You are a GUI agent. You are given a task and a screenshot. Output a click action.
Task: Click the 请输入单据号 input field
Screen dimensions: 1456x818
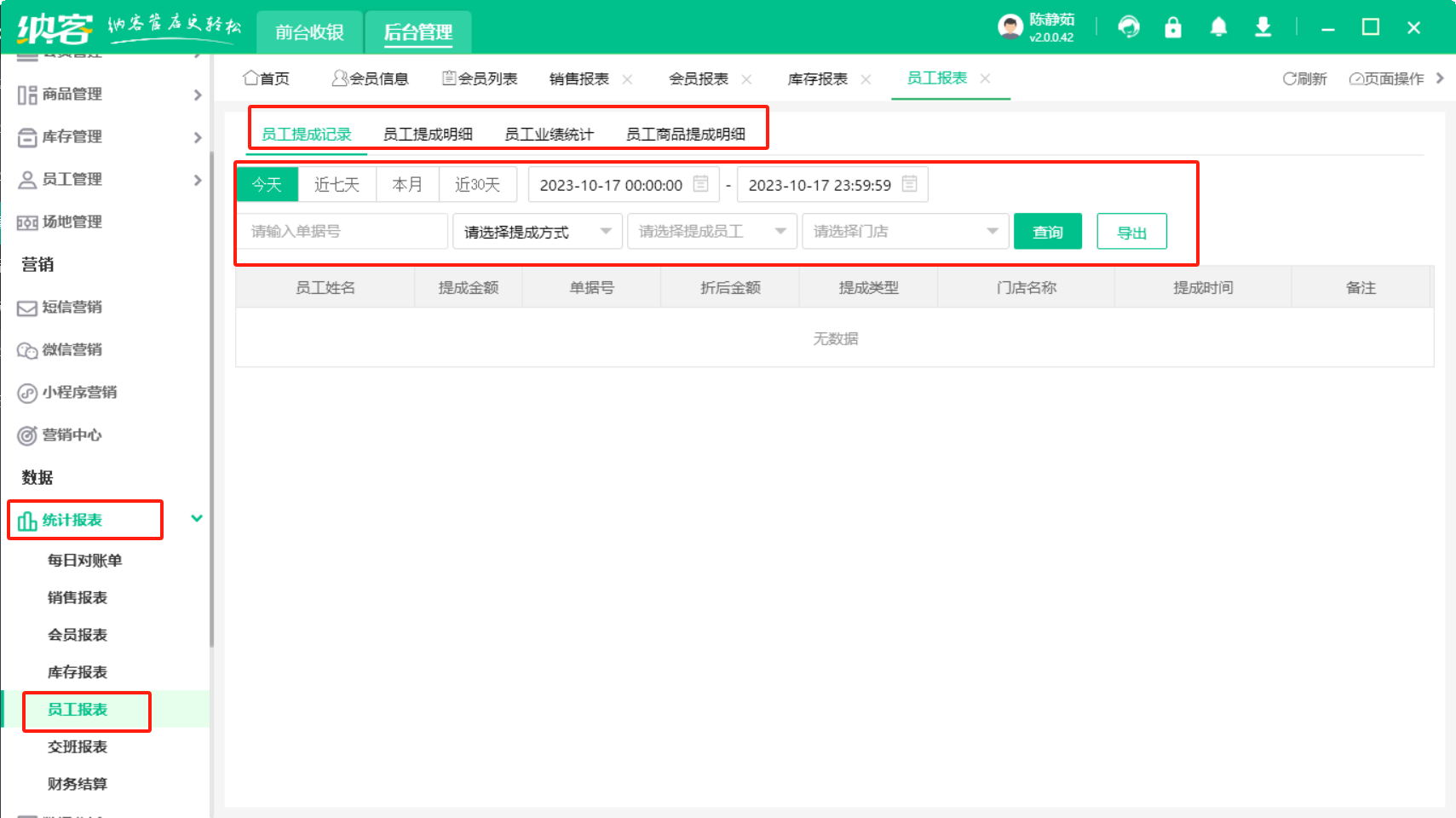342,232
